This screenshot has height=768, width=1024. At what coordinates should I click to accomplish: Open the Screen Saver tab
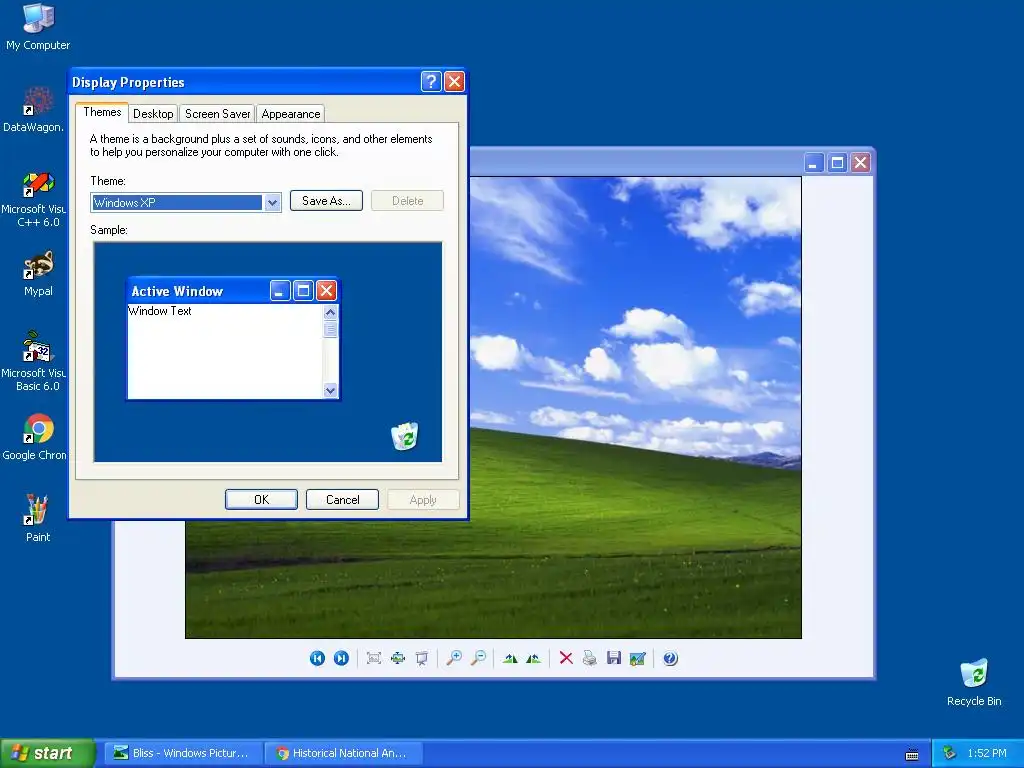[x=217, y=114]
